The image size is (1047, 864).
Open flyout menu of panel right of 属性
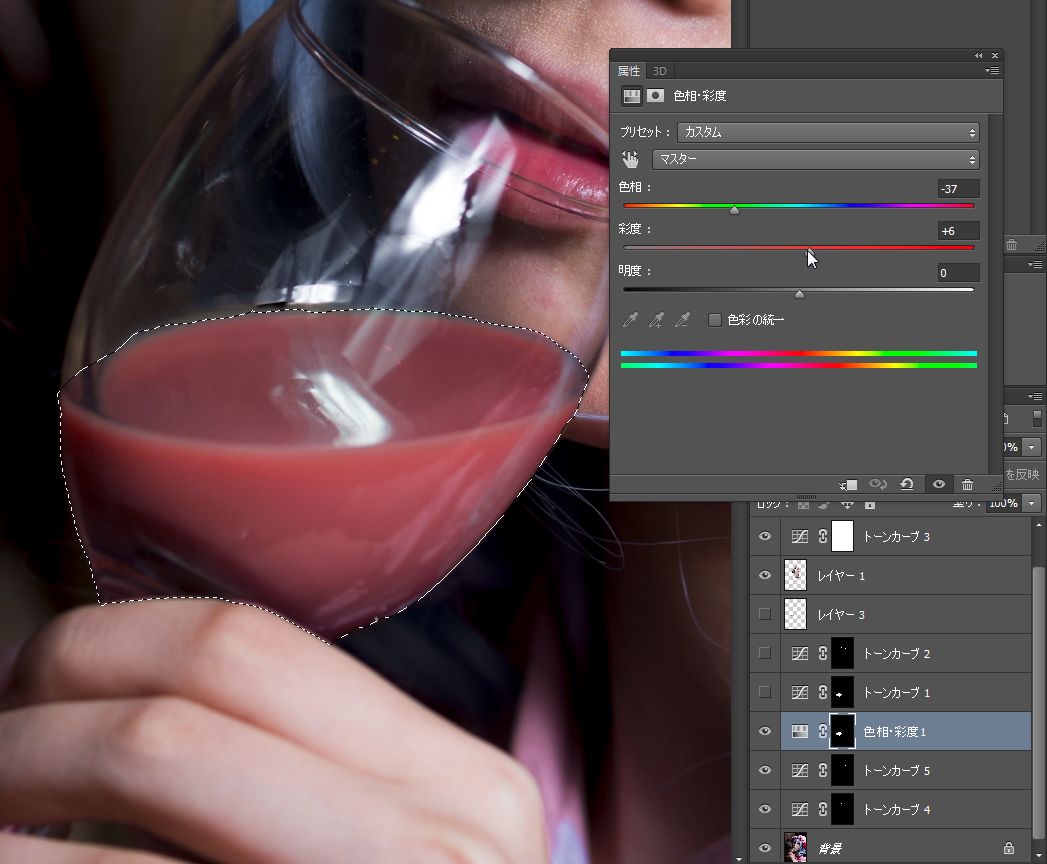click(1035, 265)
